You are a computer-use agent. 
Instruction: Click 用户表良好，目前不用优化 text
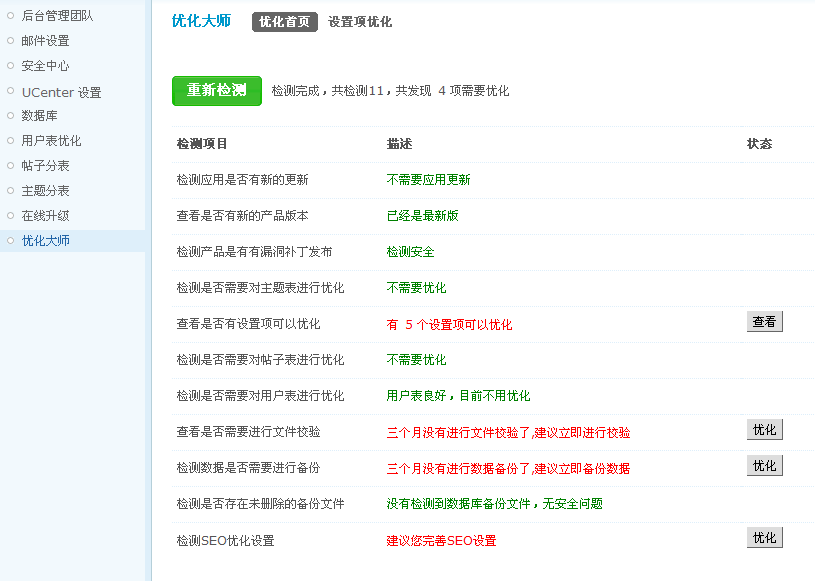click(458, 396)
